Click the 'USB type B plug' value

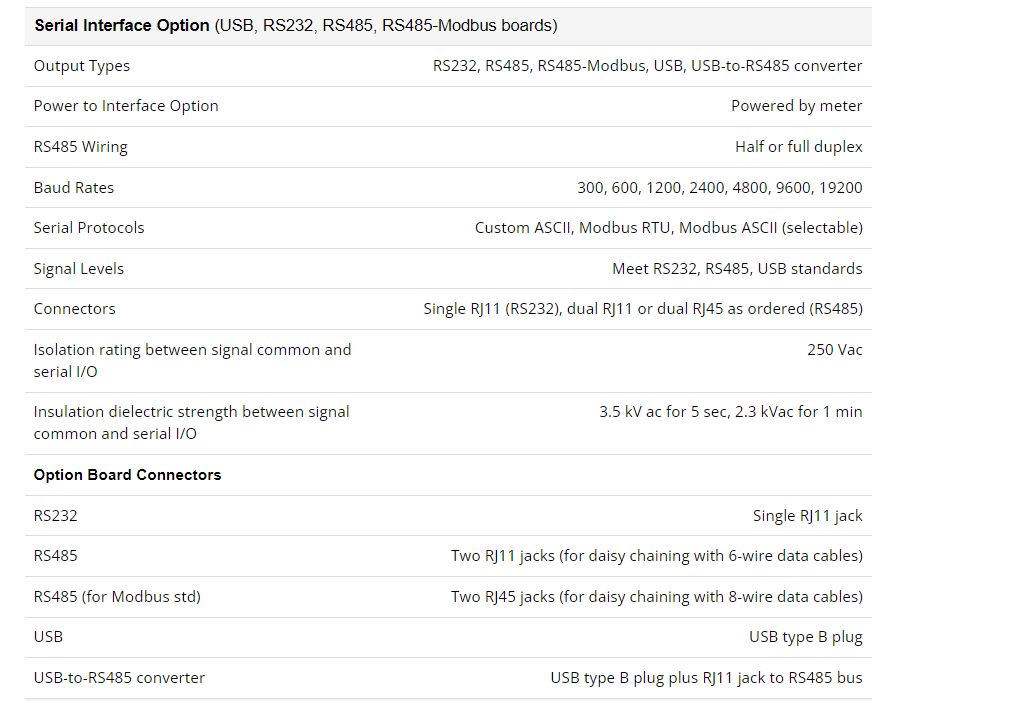coord(805,637)
